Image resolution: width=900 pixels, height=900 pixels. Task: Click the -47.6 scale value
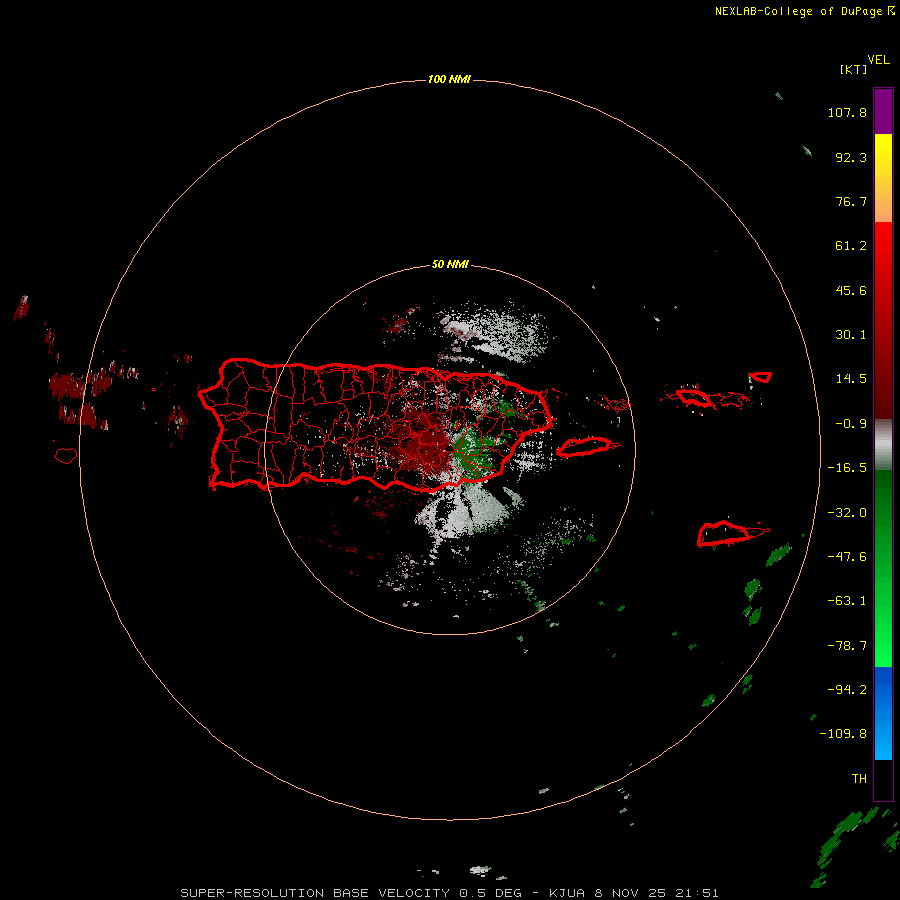point(847,557)
